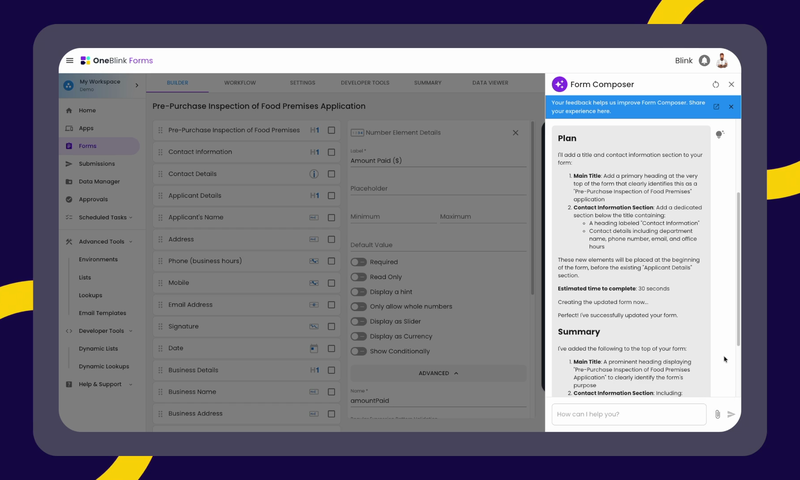The width and height of the screenshot is (800, 480).
Task: Click the Form Composer sparkle icon
Action: pos(559,84)
